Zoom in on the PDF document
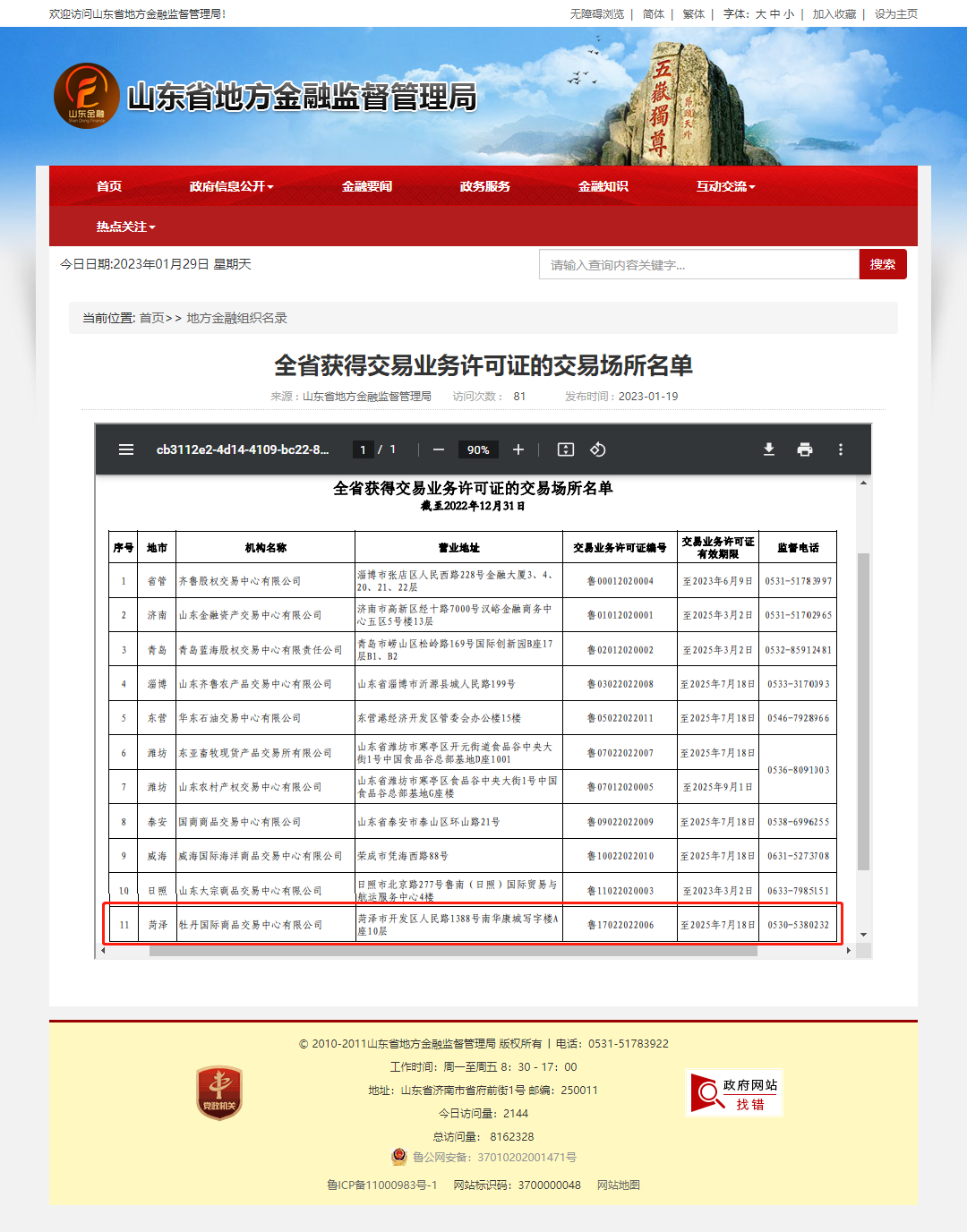 point(518,449)
